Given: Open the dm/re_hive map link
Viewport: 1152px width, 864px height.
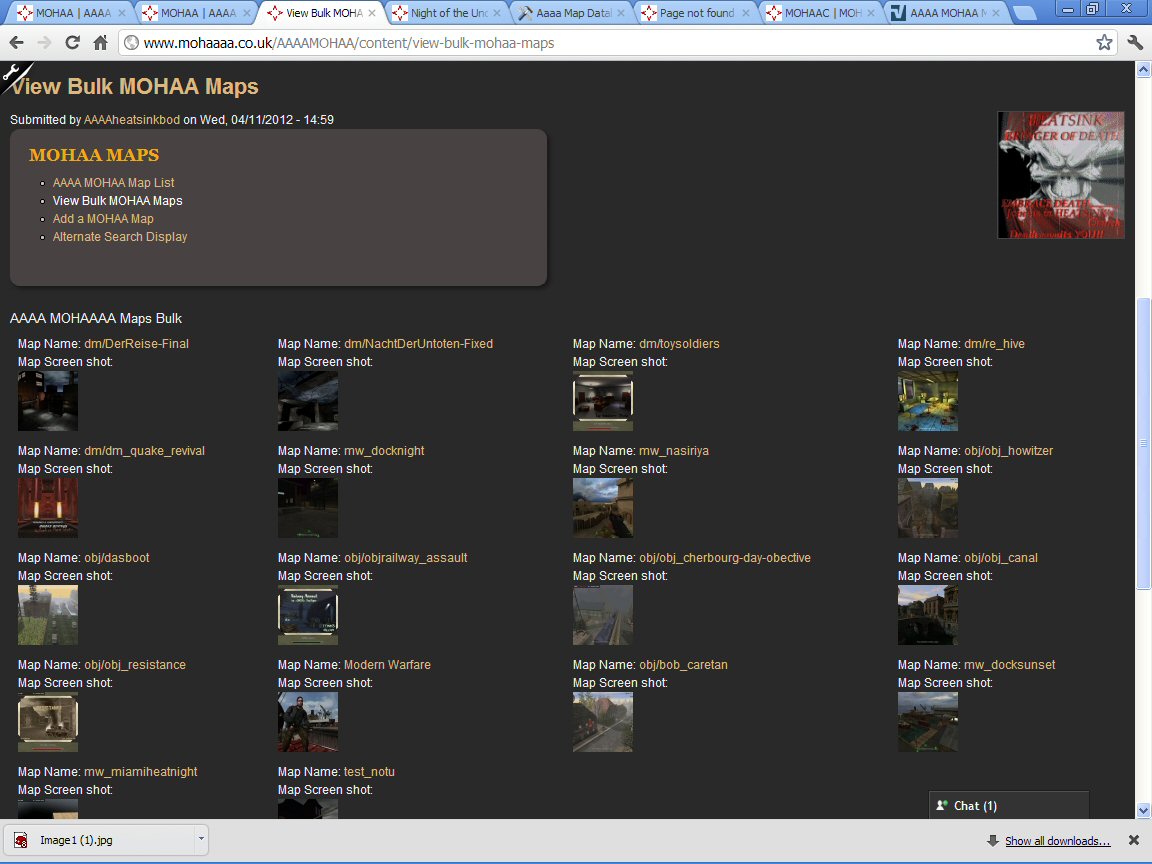Looking at the screenshot, I should coord(994,343).
